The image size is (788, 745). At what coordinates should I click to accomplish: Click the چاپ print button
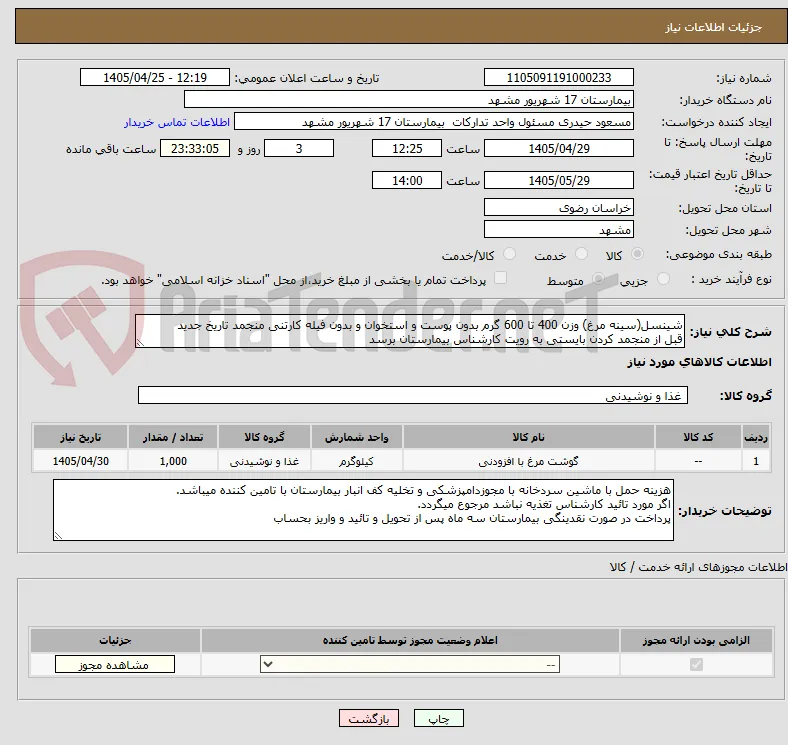pyautogui.click(x=439, y=718)
